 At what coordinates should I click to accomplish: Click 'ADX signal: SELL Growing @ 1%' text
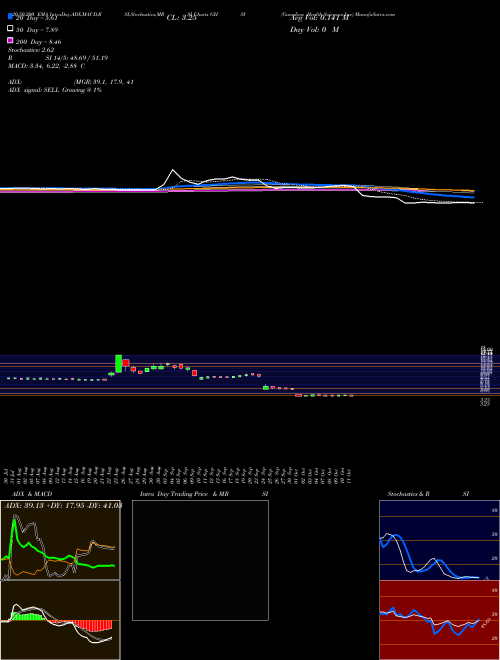(x=55, y=90)
